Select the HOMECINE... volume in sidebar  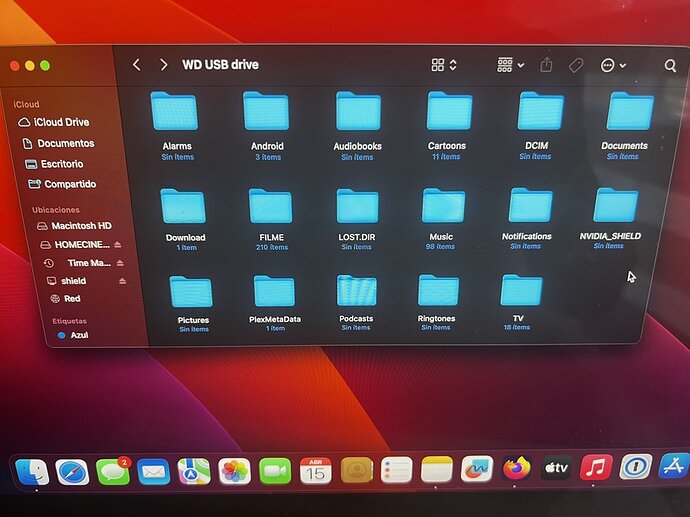coord(75,245)
